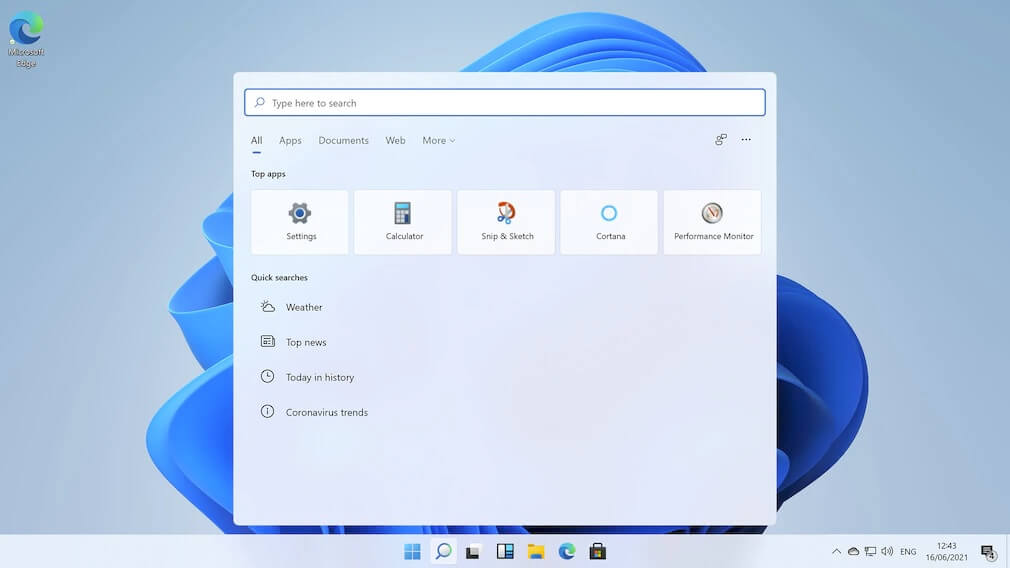
Task: Open Performance Monitor tile
Action: 712,222
